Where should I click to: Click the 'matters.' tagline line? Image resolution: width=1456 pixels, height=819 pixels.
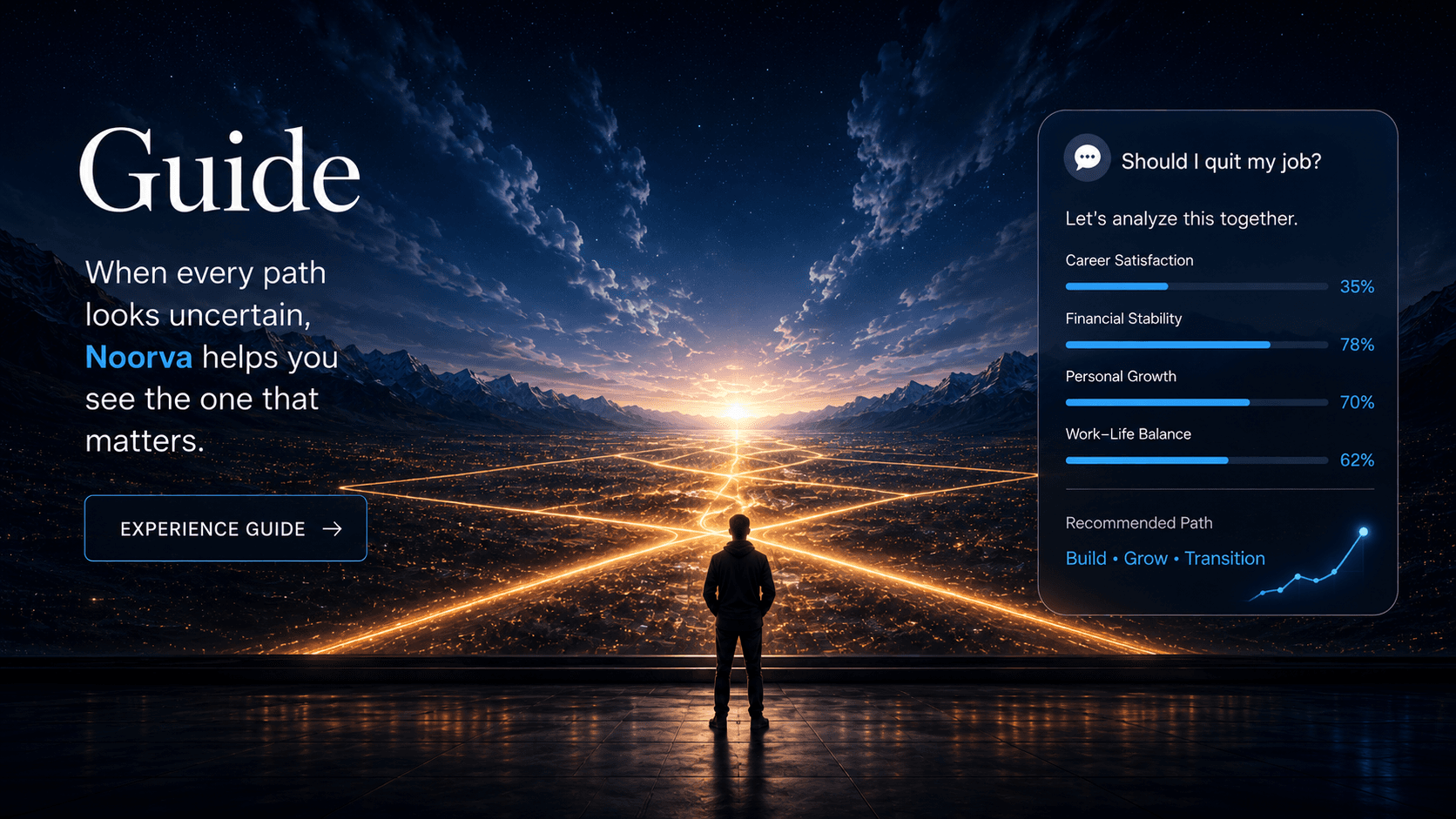tap(145, 441)
